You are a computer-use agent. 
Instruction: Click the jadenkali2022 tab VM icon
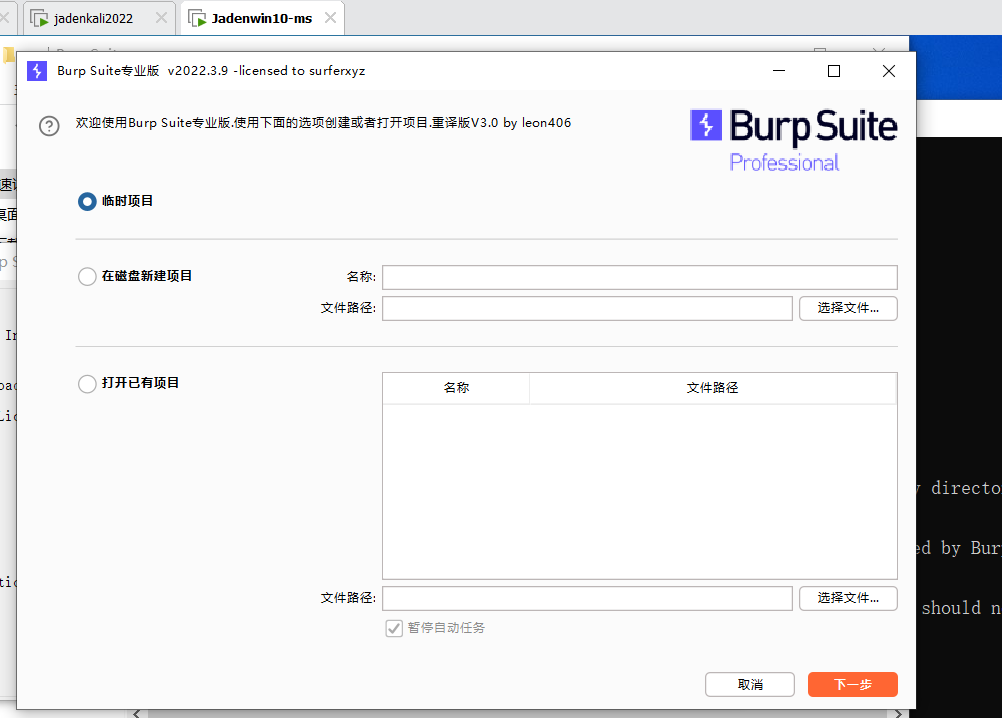39,19
